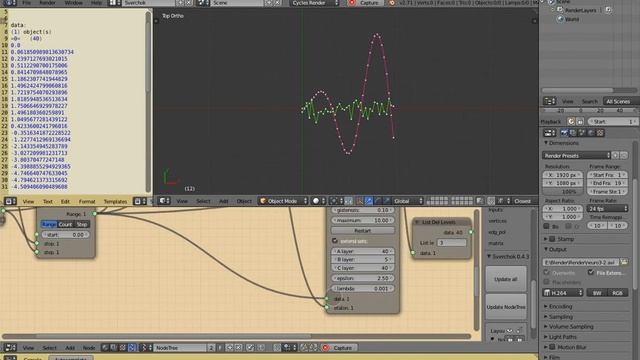Toggle the Border checkbox under Aspect Ratio
This screenshot has height=360, width=640.
[547, 226]
